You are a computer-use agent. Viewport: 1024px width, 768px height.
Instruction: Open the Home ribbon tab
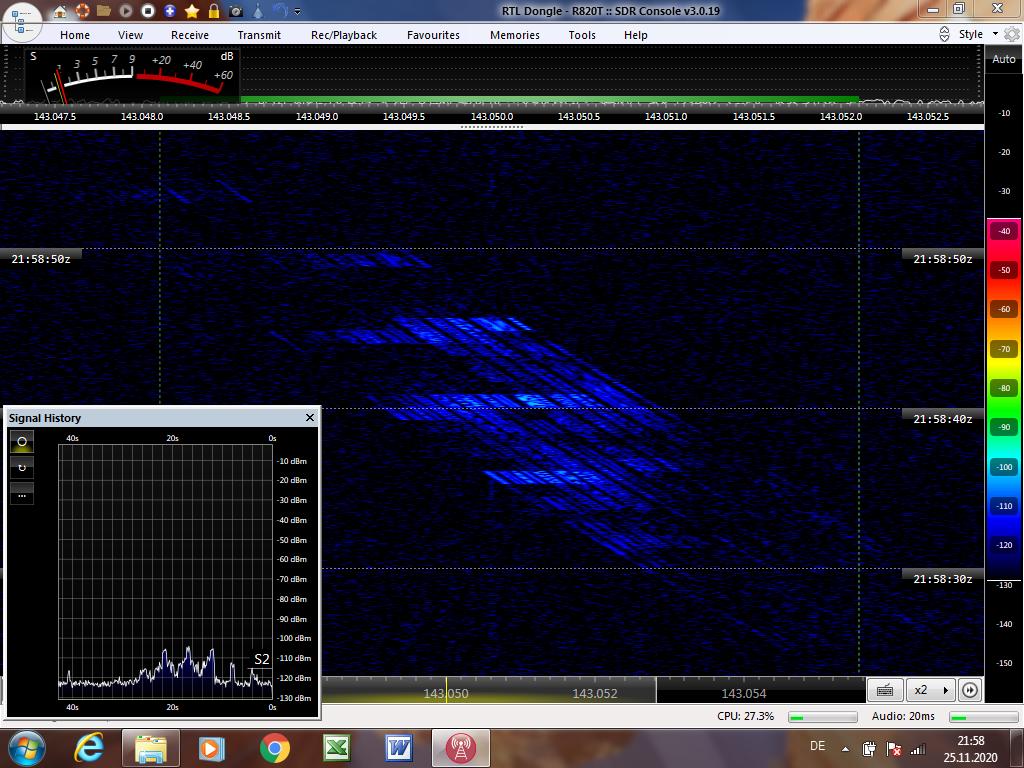click(75, 35)
